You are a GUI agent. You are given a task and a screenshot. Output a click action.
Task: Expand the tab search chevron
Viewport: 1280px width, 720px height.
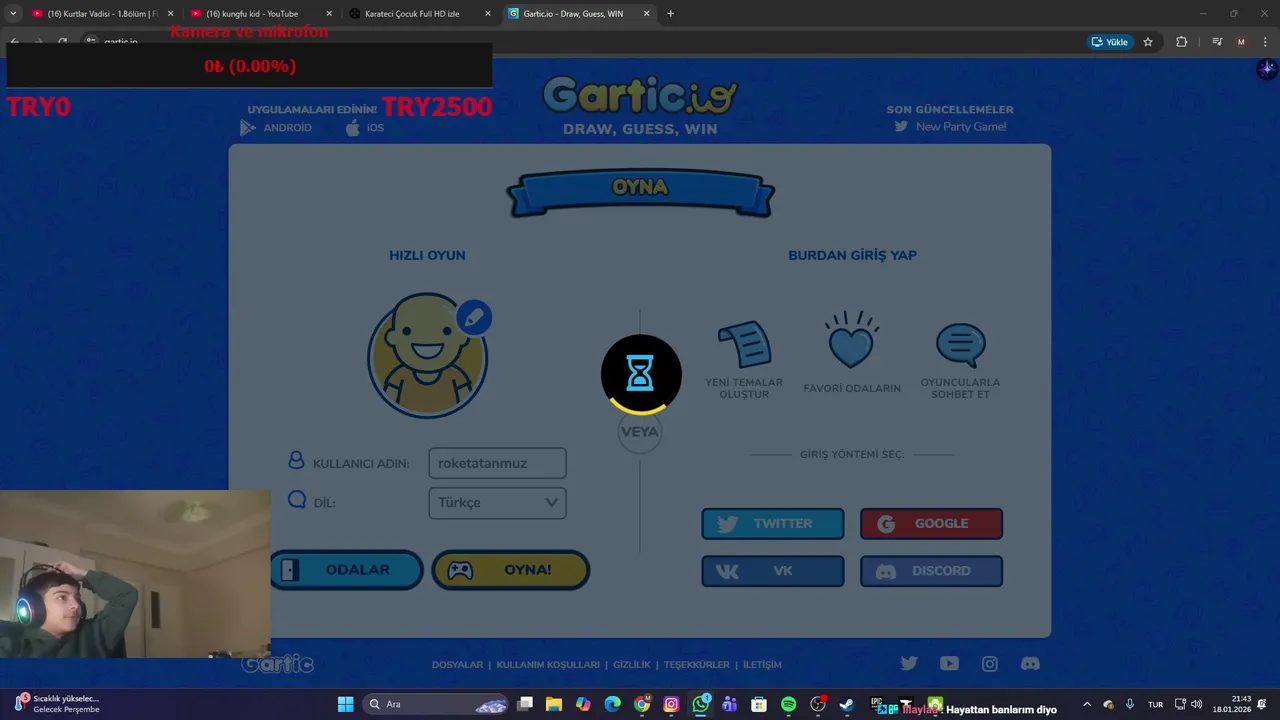[12, 14]
